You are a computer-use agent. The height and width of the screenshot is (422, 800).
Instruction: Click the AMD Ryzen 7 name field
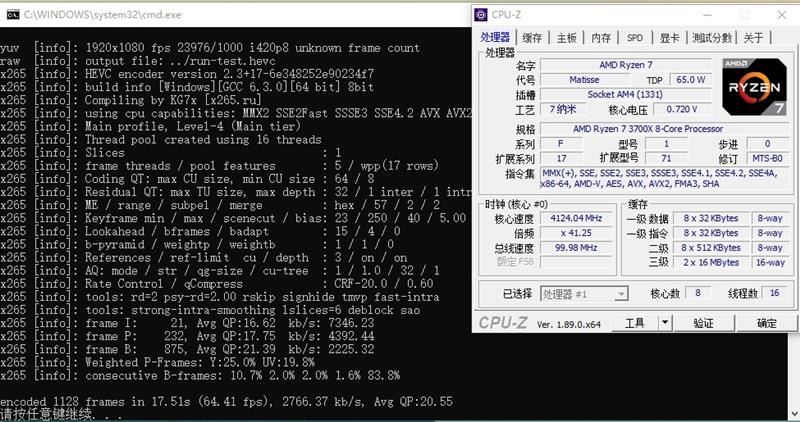(x=626, y=65)
